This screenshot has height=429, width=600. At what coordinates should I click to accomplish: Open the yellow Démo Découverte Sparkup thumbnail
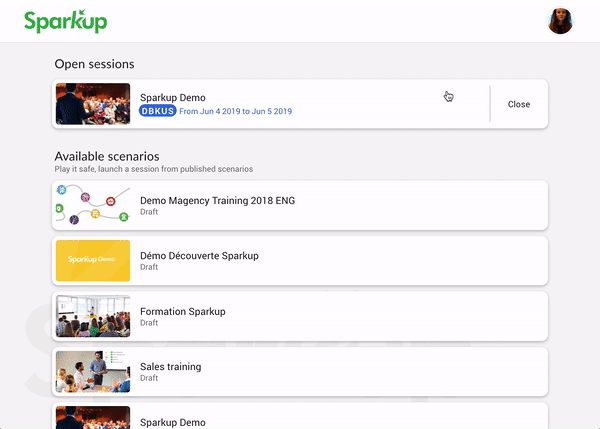93,261
